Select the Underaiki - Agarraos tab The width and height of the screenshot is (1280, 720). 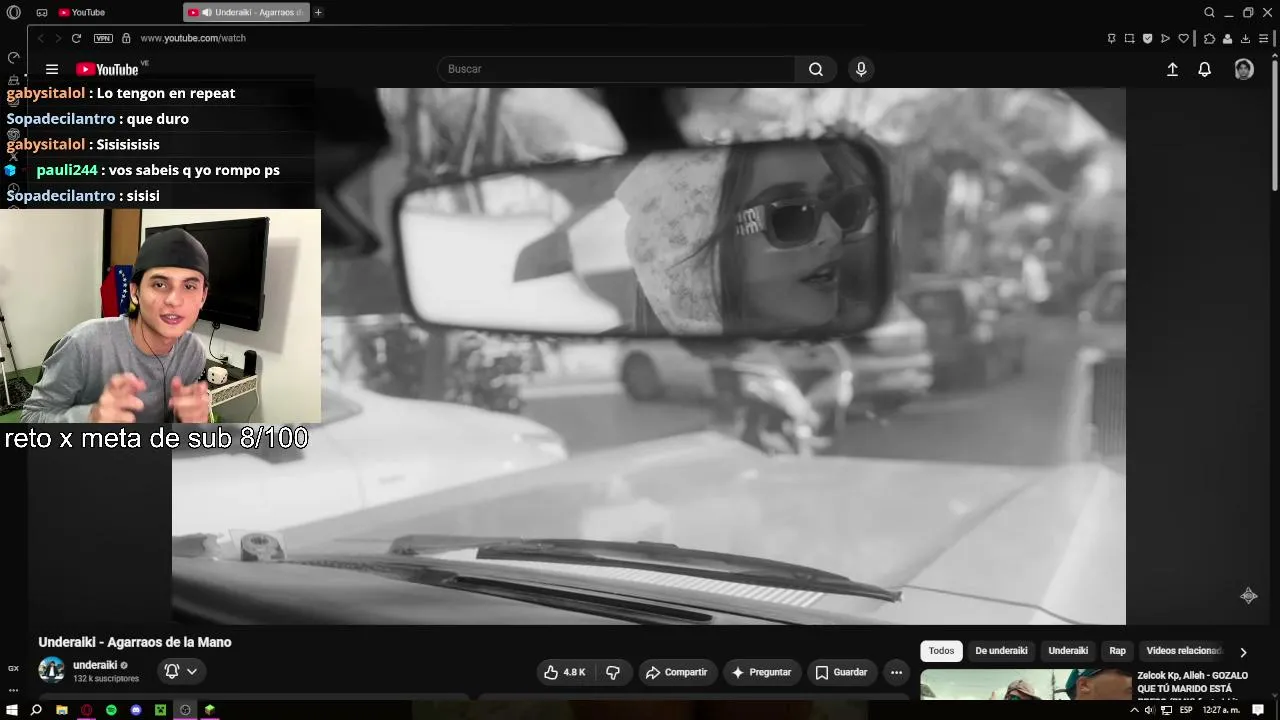[x=246, y=13]
